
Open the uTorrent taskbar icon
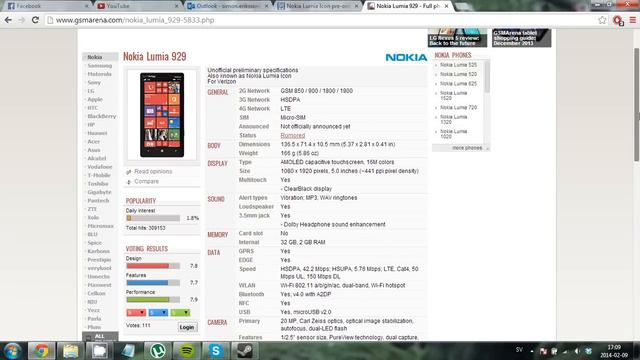pyautogui.click(x=158, y=351)
